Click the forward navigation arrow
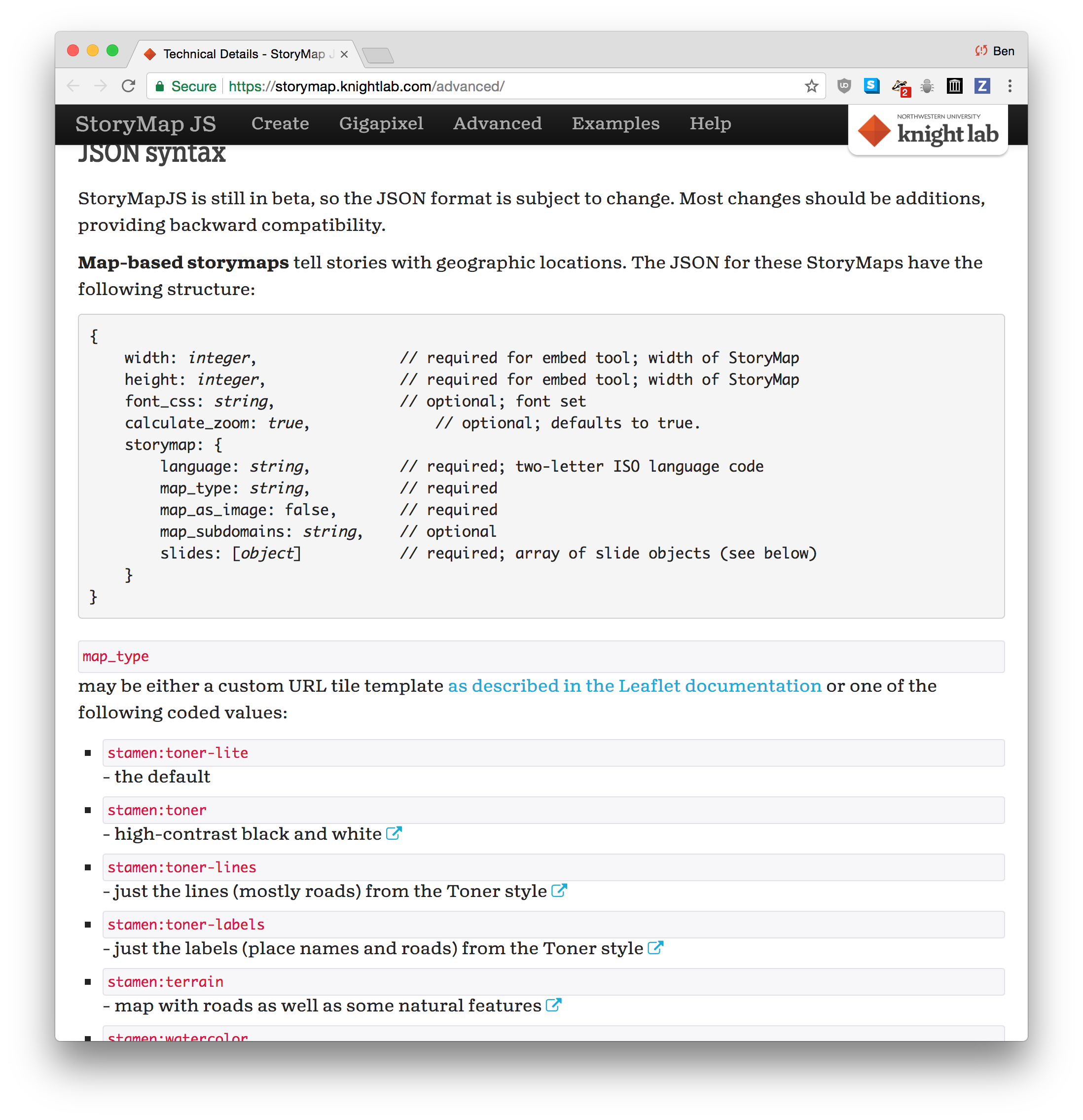 pyautogui.click(x=101, y=86)
